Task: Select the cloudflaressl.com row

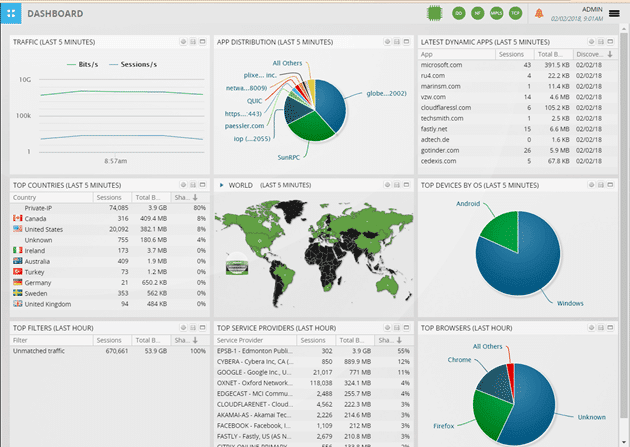Action: (x=518, y=108)
